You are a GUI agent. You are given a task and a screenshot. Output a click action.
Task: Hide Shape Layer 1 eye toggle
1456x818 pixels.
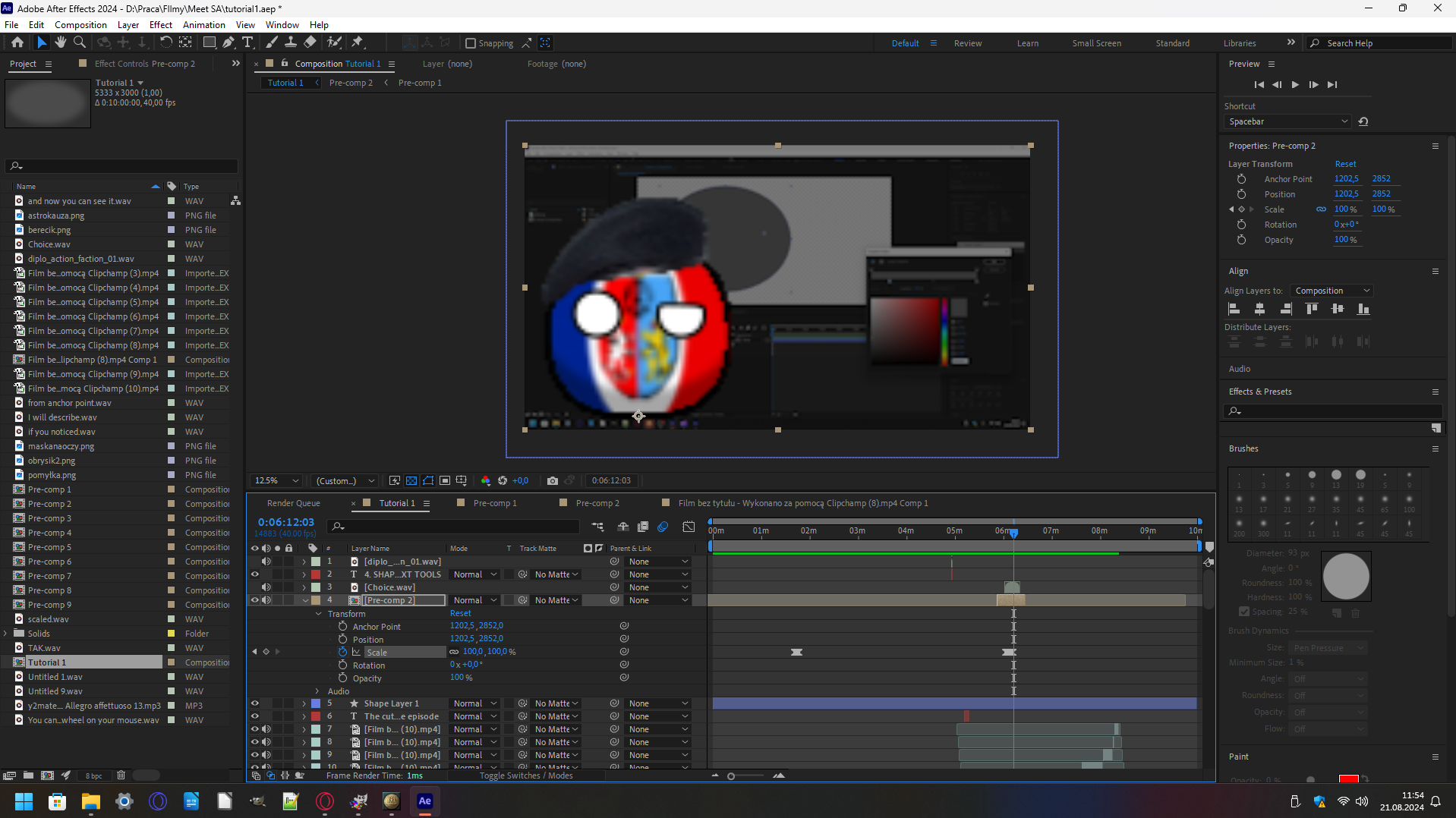click(x=255, y=703)
